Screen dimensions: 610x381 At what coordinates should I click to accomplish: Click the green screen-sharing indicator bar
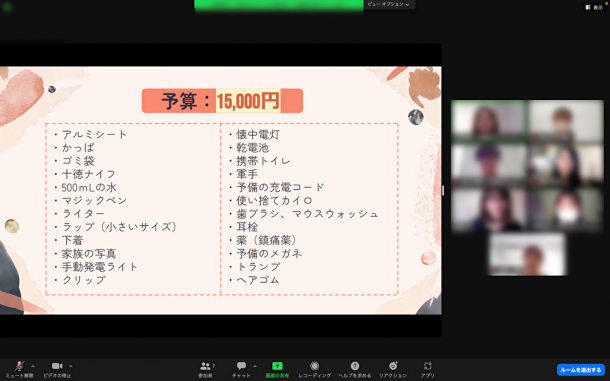[x=279, y=5]
